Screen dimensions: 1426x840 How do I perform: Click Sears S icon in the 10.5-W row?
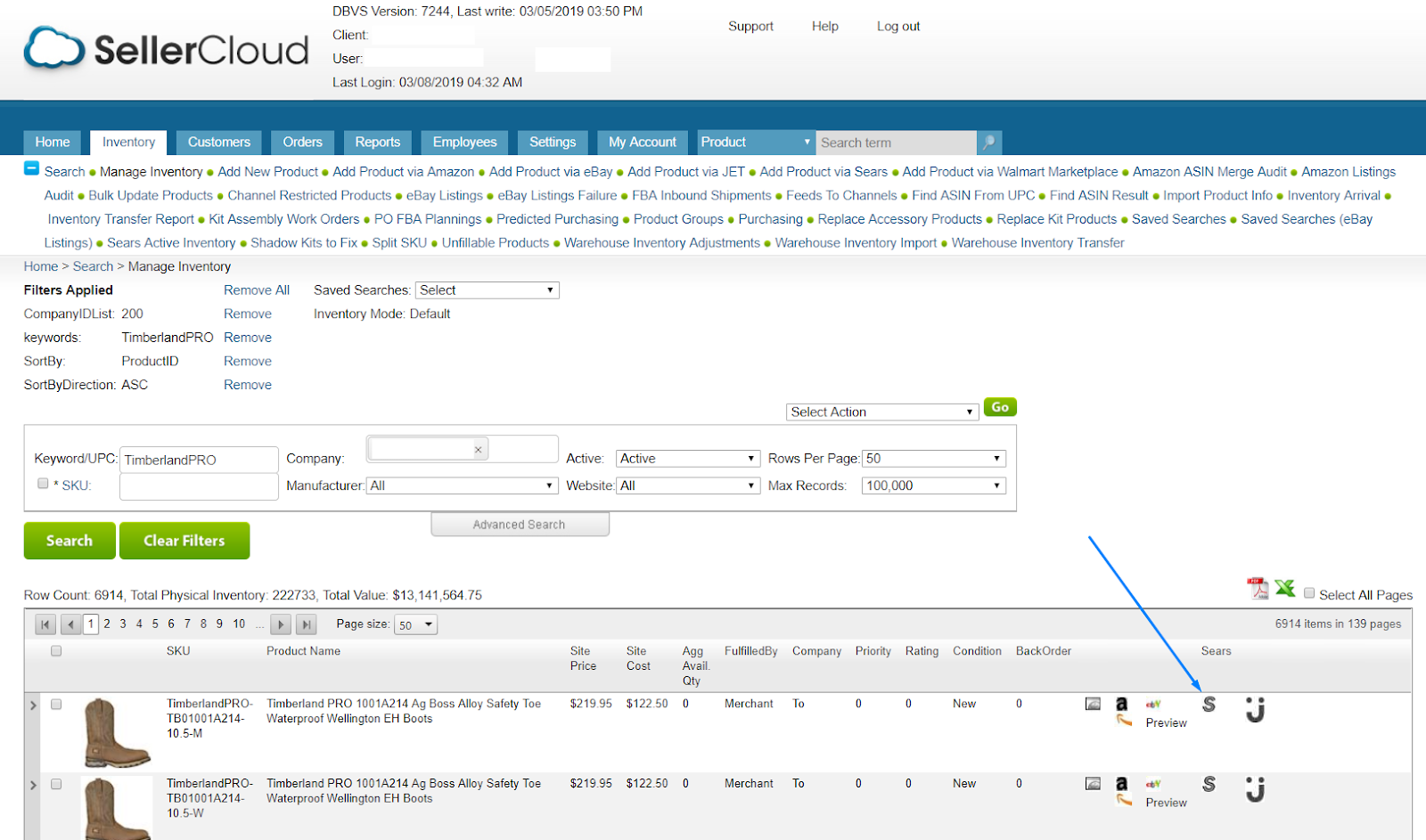pos(1209,784)
